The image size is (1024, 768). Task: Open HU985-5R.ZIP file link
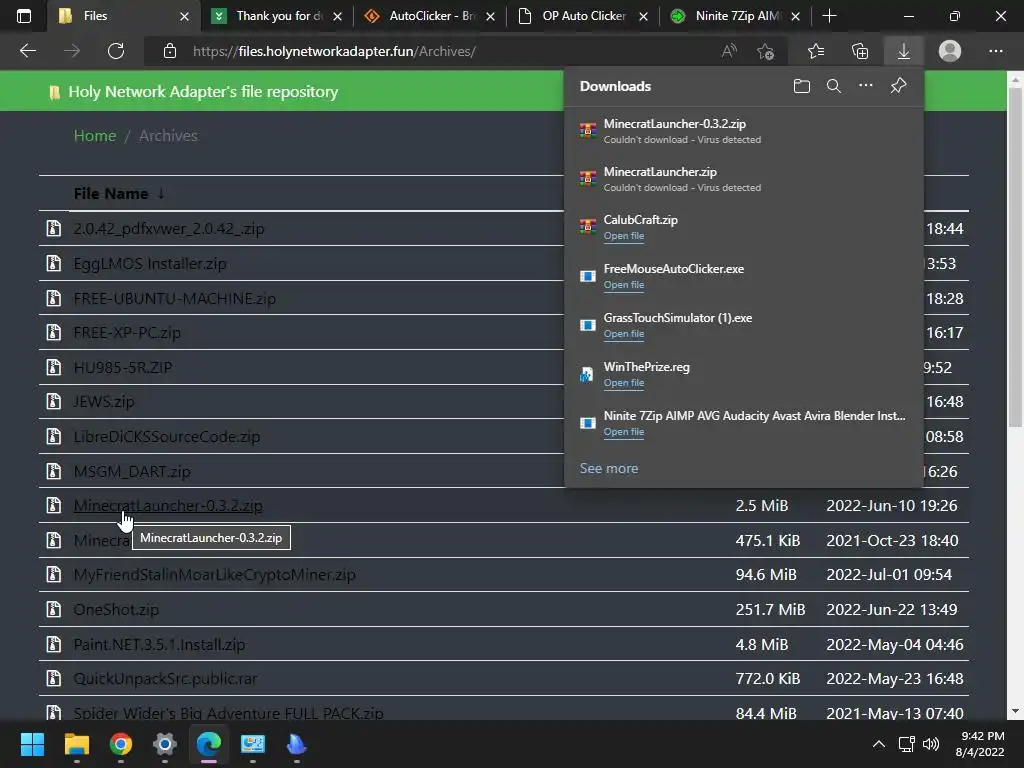(123, 367)
